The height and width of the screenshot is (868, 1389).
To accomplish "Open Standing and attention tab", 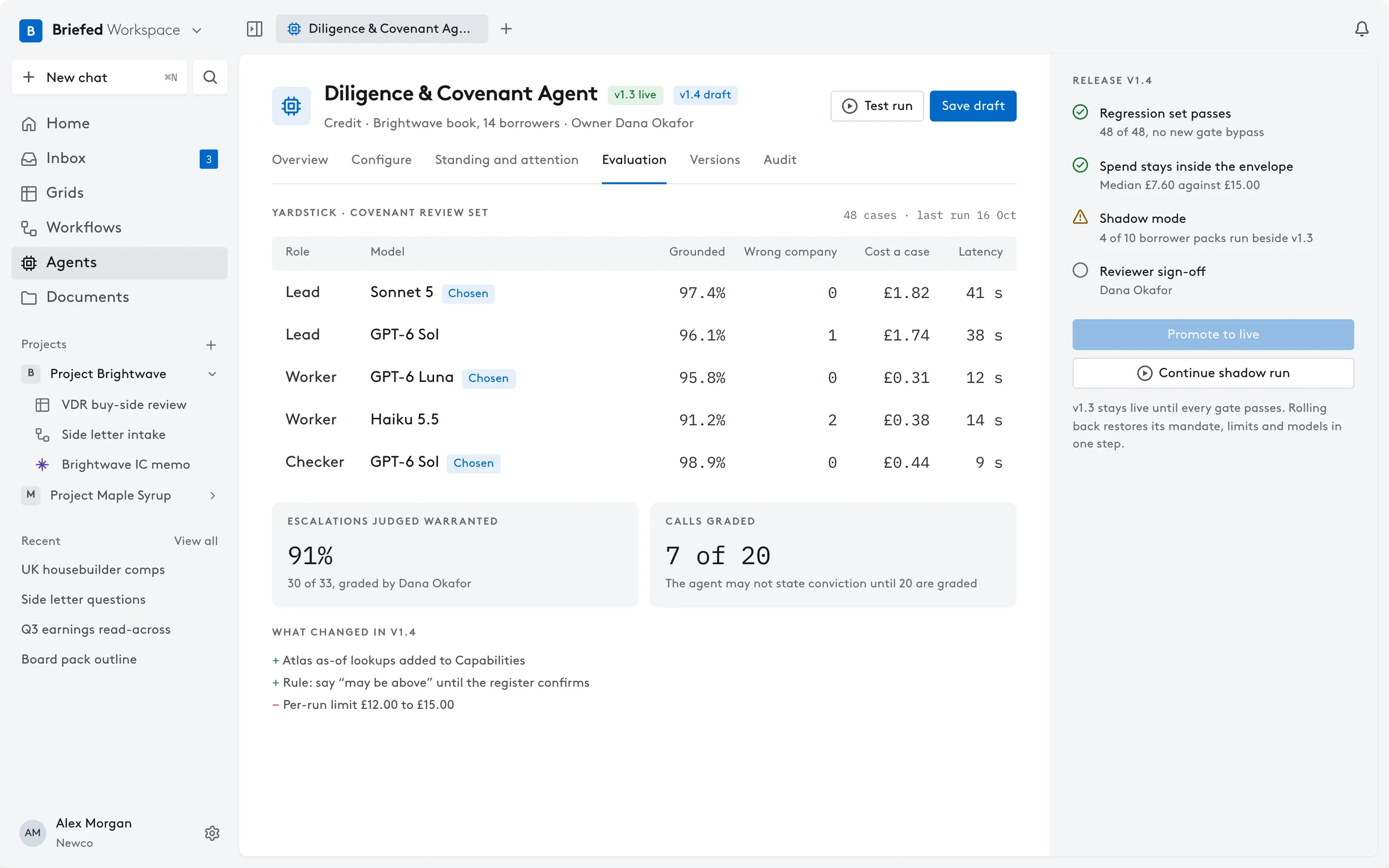I will click(x=506, y=160).
